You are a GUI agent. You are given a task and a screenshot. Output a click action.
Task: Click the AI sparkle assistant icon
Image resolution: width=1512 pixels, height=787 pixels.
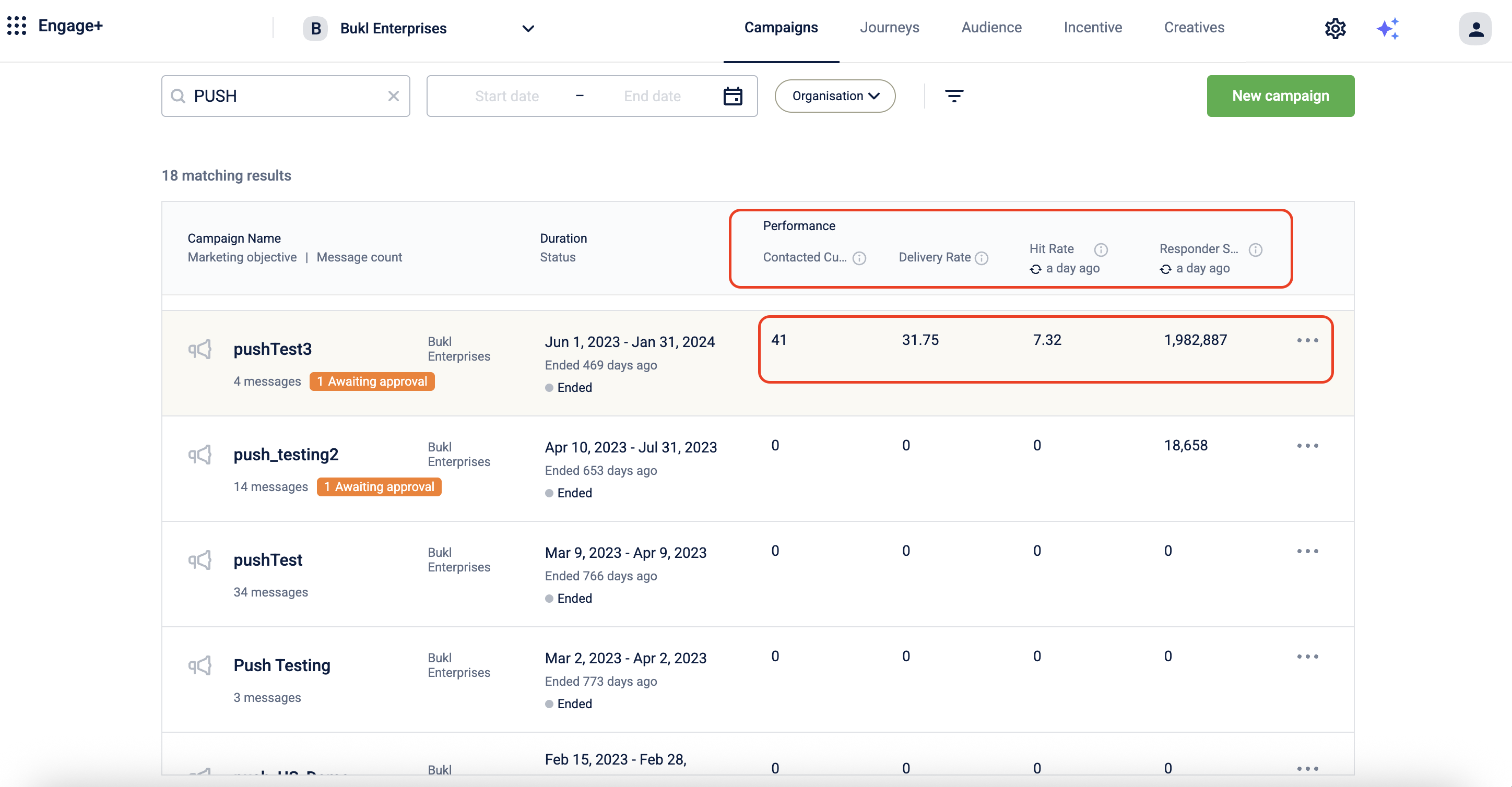1388,28
